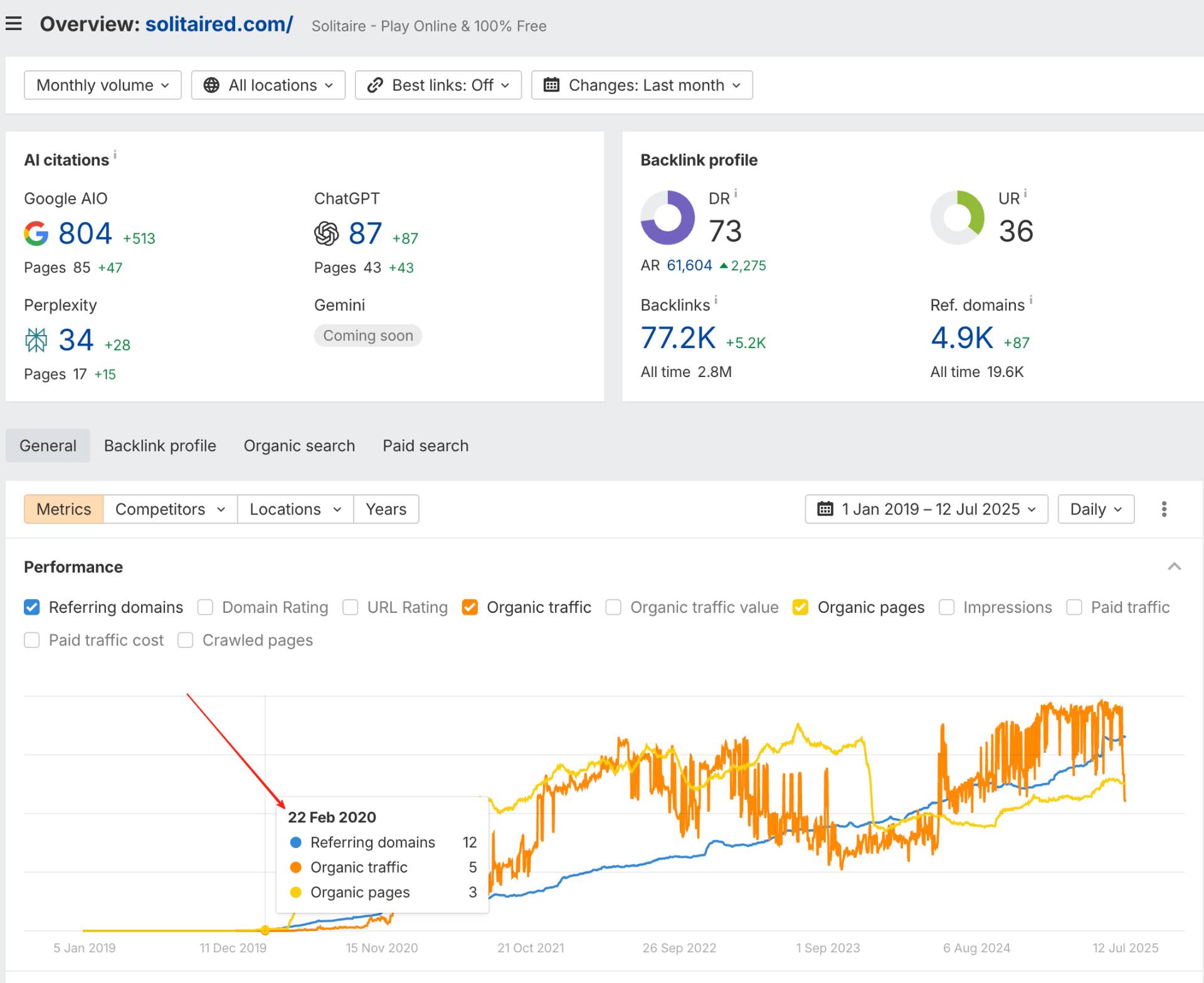Enable URL Rating checkbox

[x=351, y=607]
